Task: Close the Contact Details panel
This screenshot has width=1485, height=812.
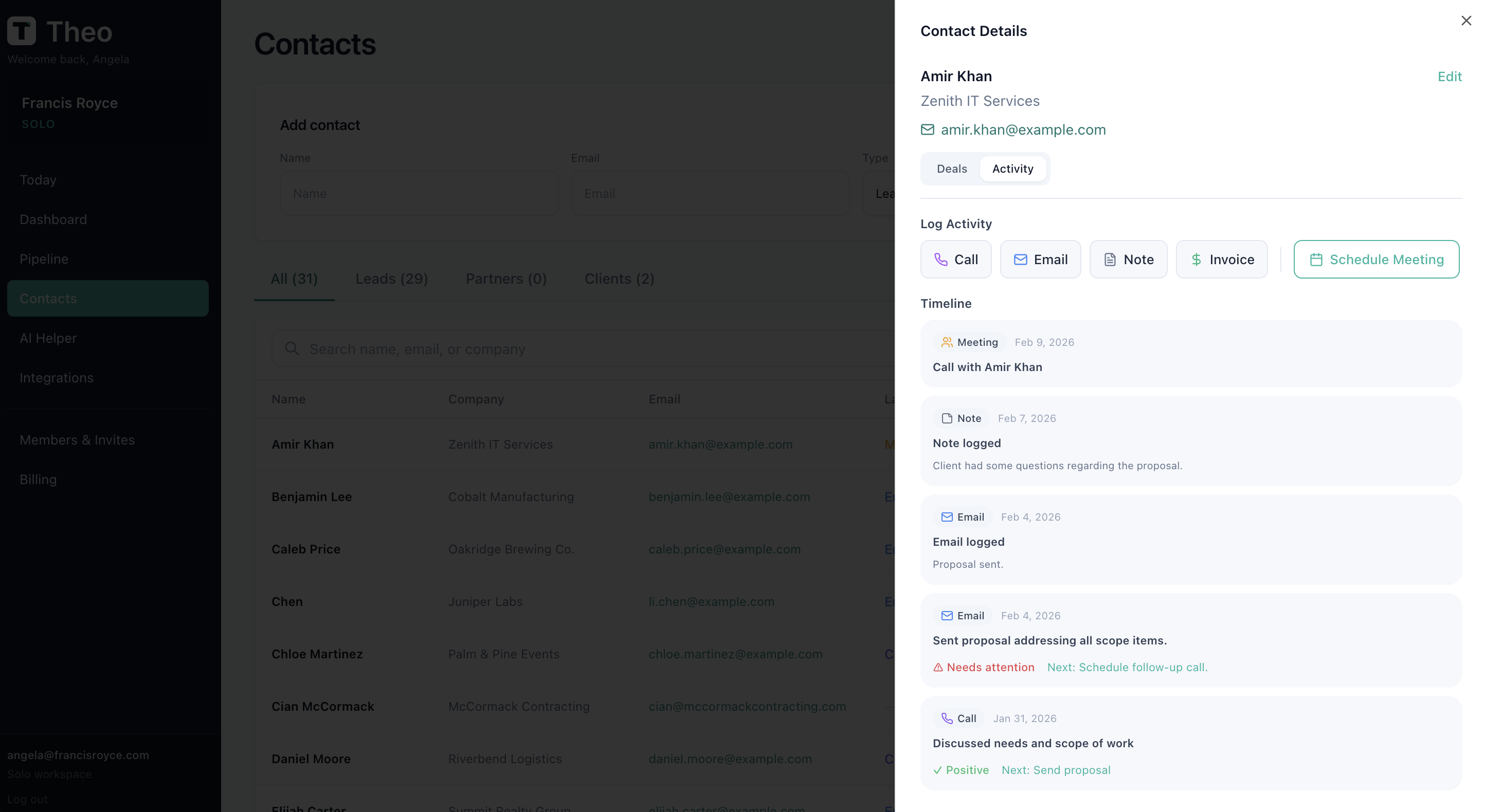Action: click(x=1466, y=20)
